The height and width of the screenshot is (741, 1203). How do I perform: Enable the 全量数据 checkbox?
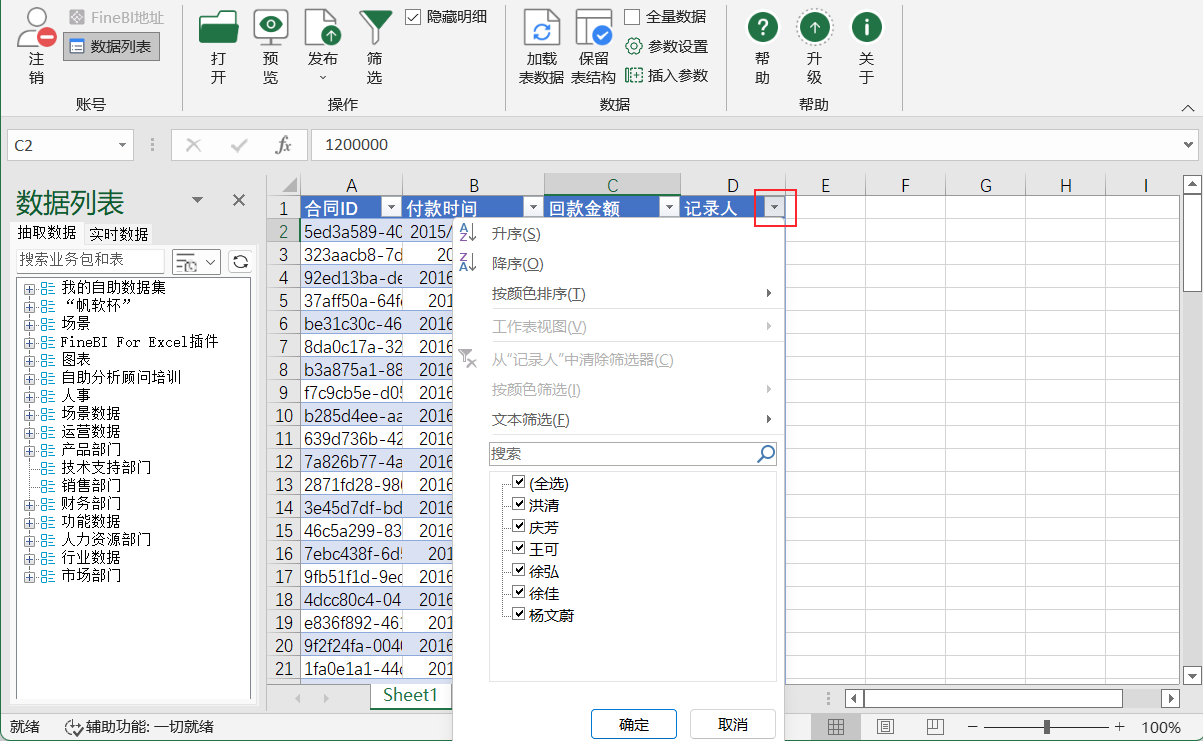(630, 15)
